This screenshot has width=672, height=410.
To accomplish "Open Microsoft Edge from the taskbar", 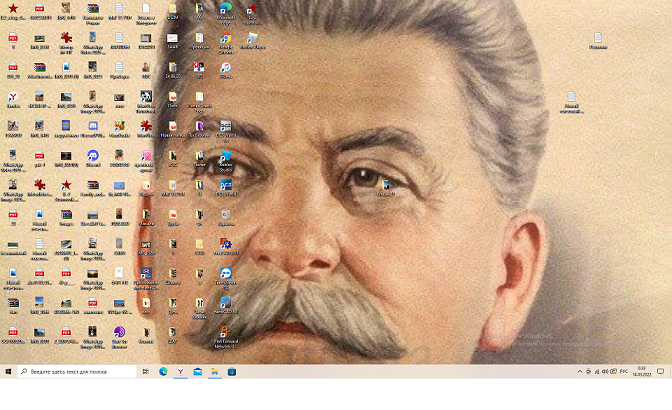I will pos(163,371).
